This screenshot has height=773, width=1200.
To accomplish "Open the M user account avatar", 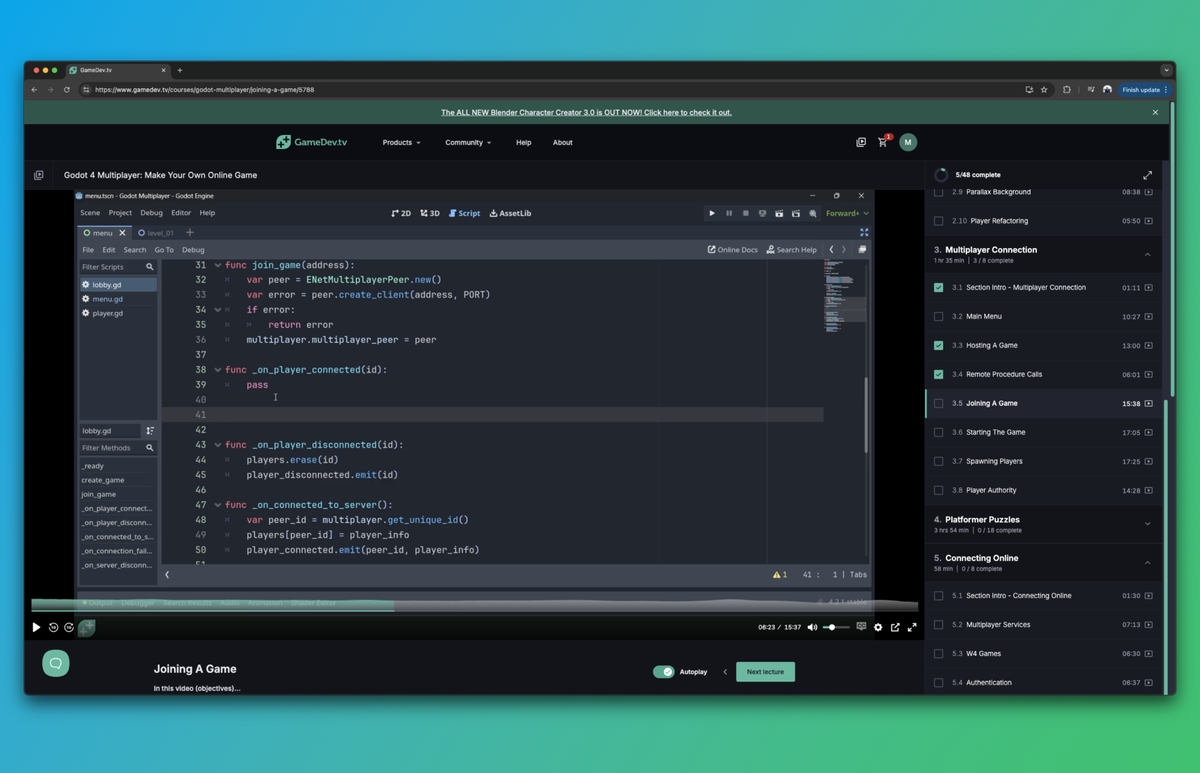I will click(x=908, y=142).
